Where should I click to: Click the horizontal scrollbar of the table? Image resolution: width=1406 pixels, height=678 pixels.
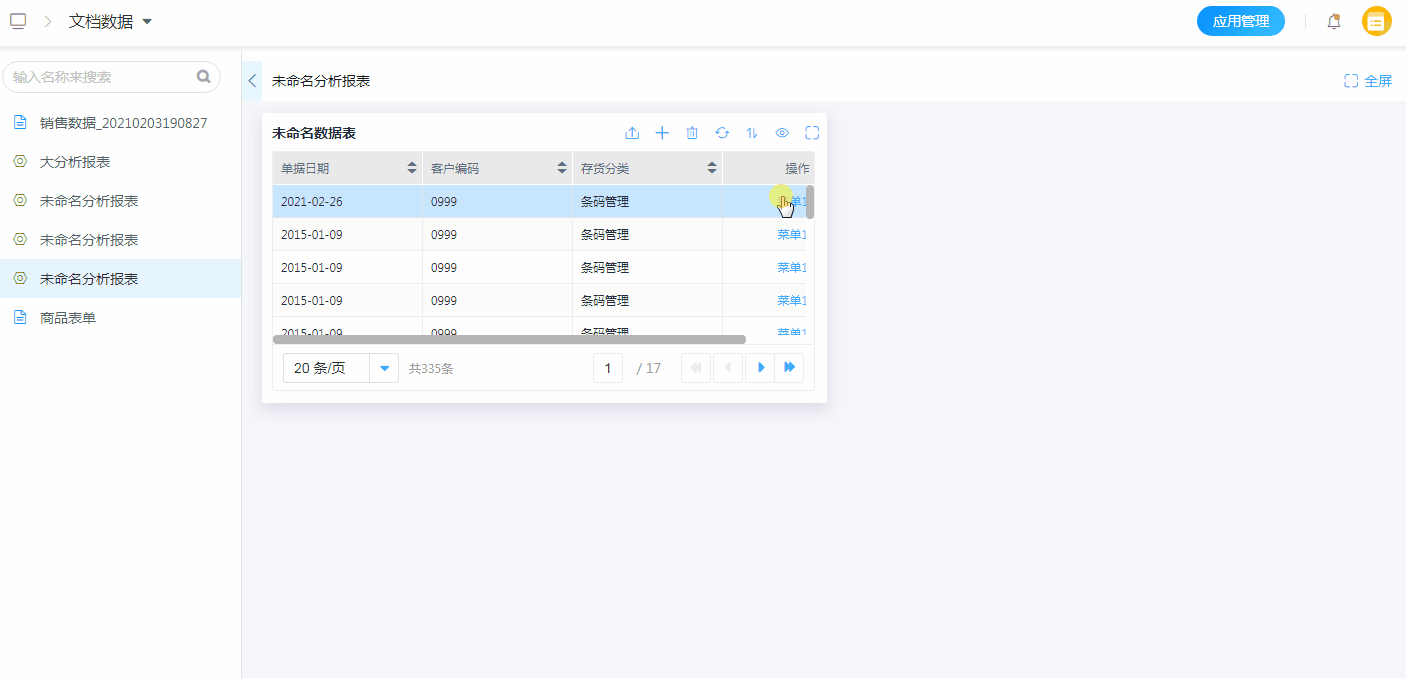coord(509,340)
